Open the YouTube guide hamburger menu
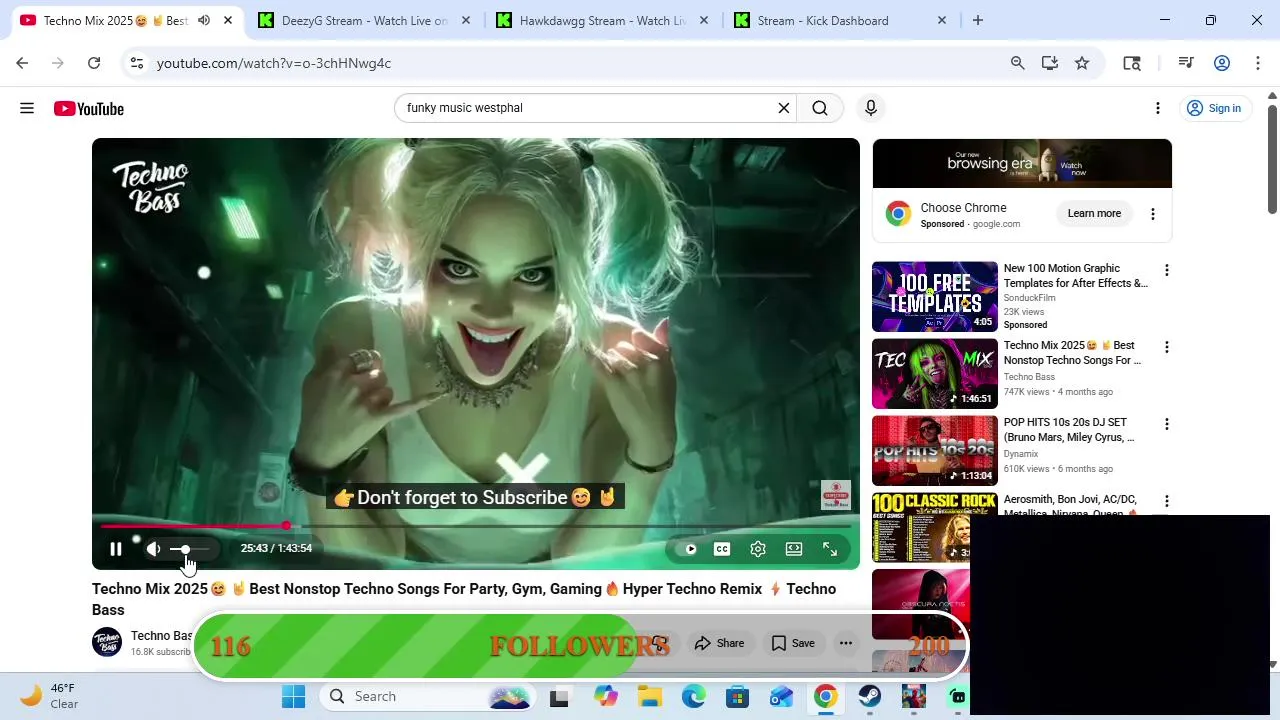Screen dimensions: 1280x720 tap(27, 108)
